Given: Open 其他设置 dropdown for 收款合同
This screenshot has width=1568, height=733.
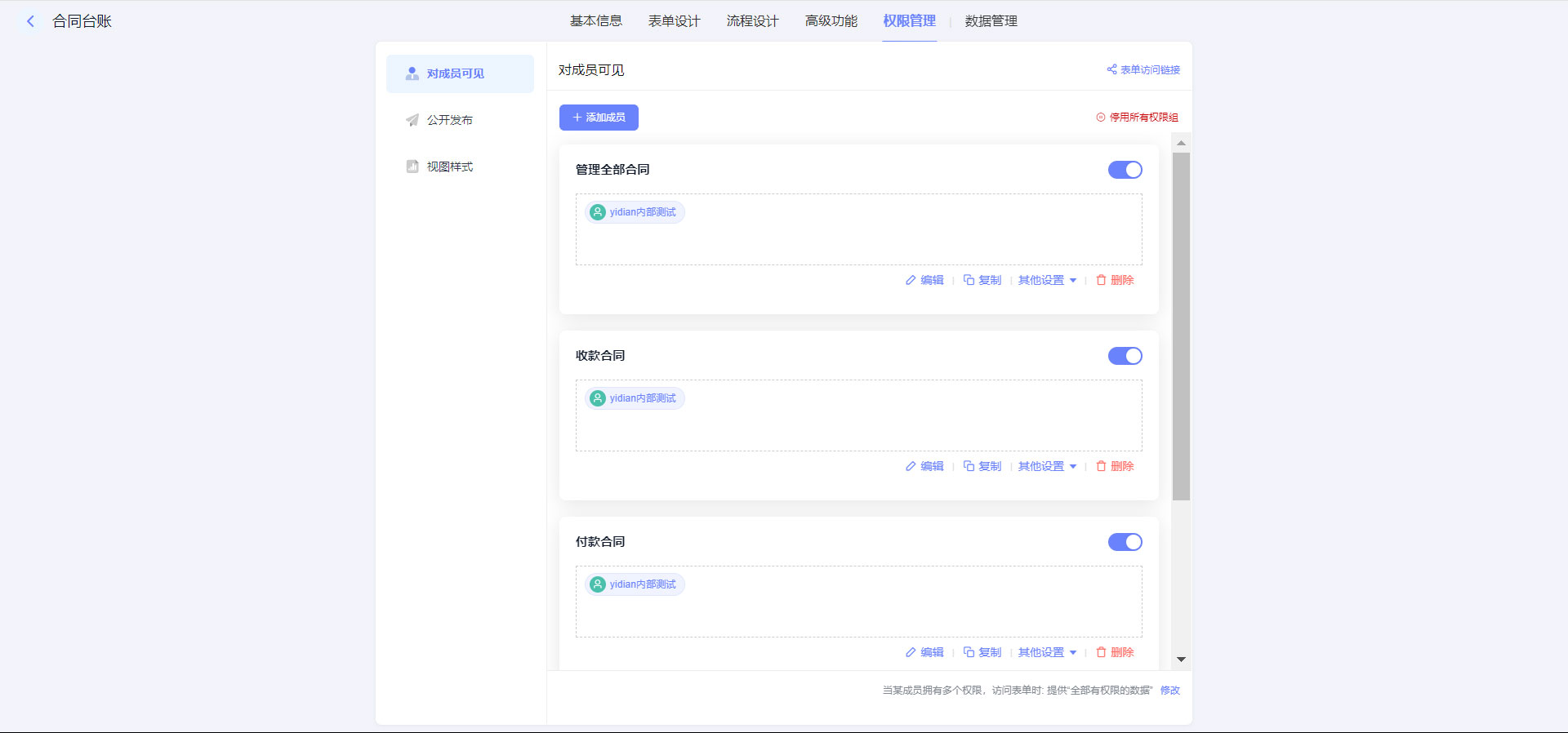Looking at the screenshot, I should [1047, 466].
